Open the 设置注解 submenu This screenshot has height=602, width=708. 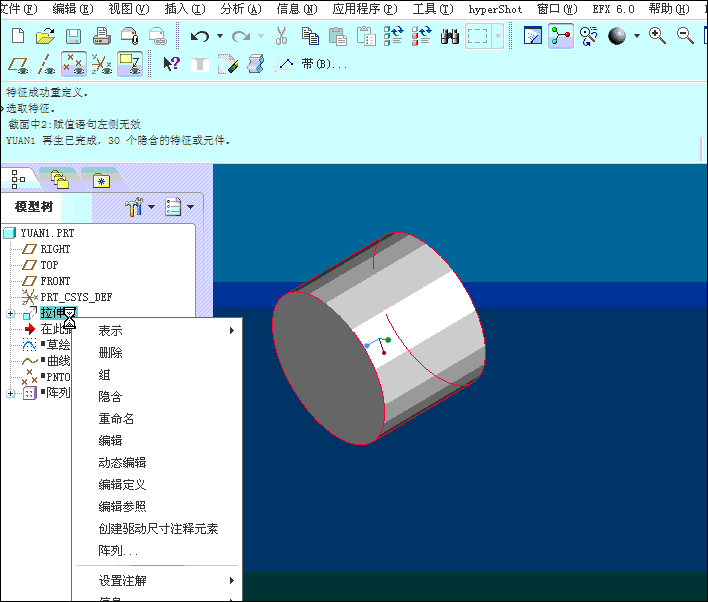(x=157, y=581)
